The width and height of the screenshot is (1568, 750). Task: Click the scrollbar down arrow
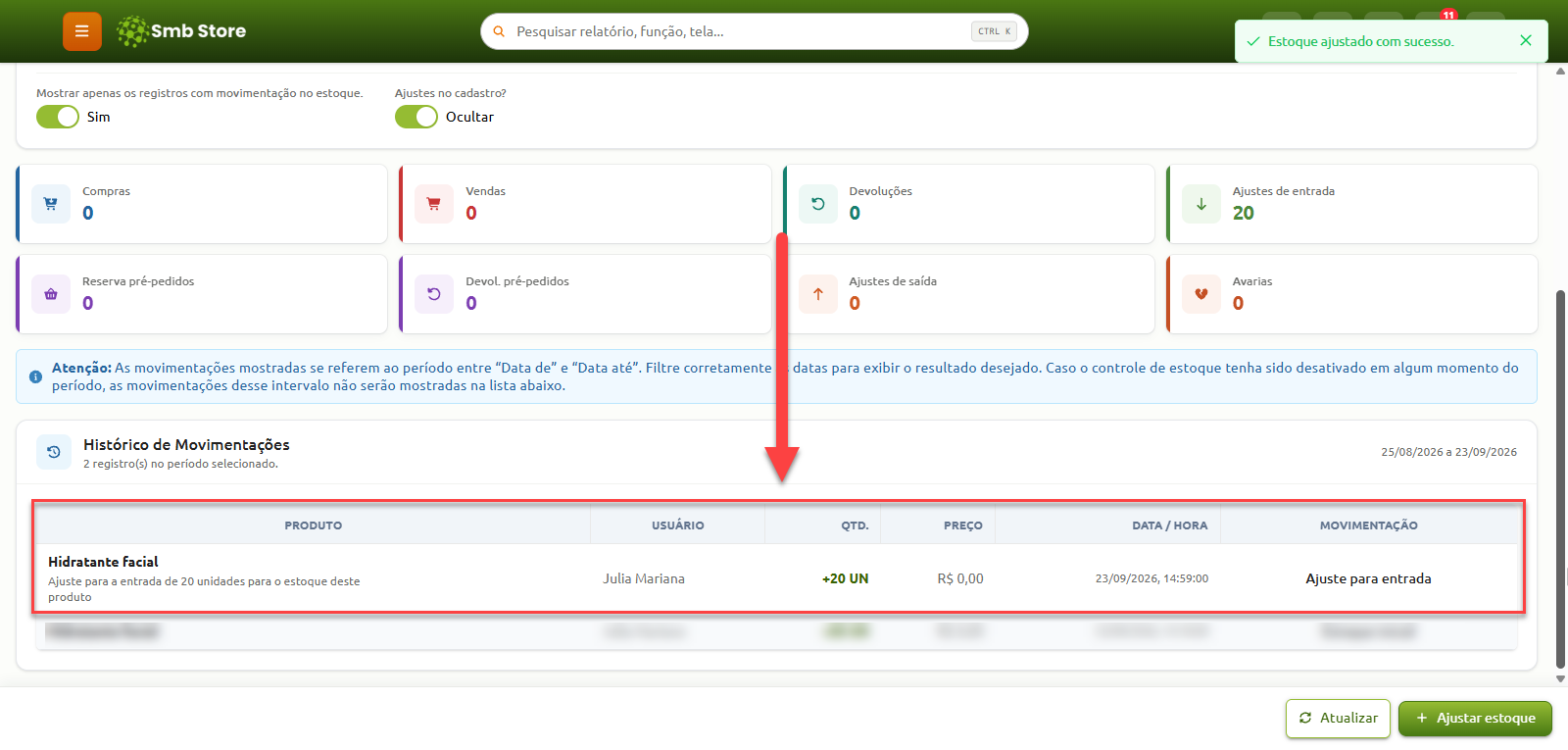pos(1561,678)
